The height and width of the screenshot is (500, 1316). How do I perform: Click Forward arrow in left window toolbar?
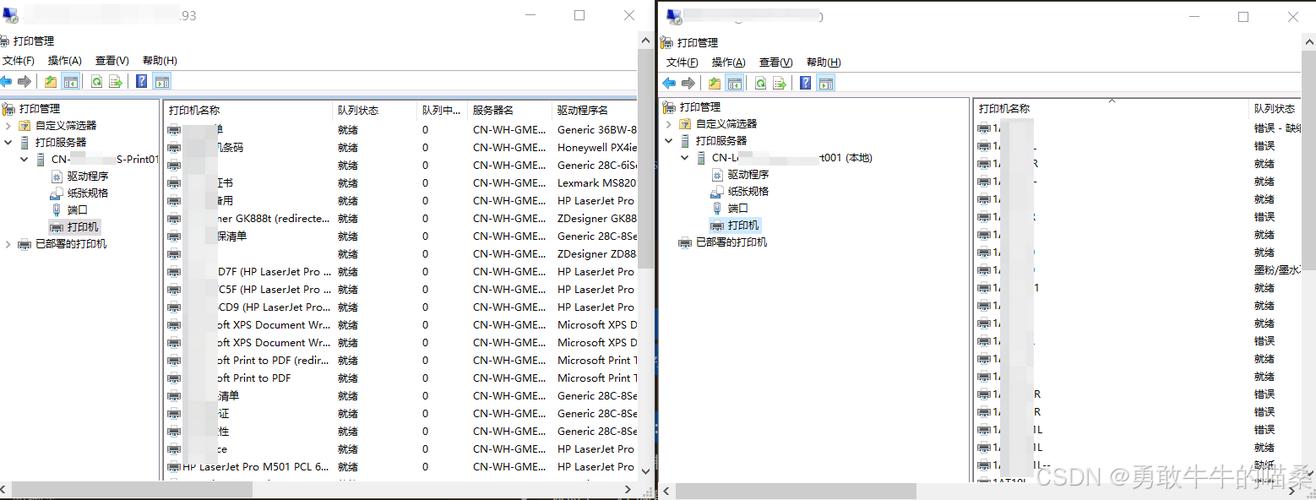coord(24,82)
